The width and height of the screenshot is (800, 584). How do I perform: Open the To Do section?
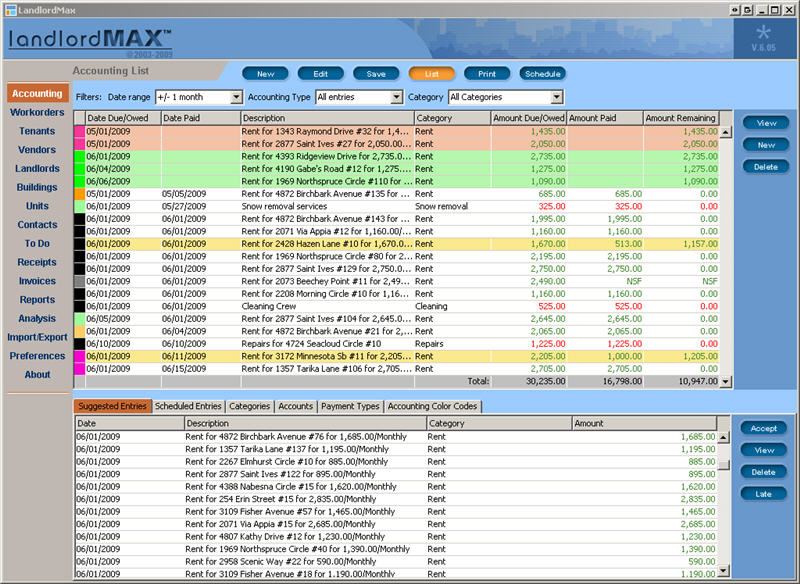37,243
